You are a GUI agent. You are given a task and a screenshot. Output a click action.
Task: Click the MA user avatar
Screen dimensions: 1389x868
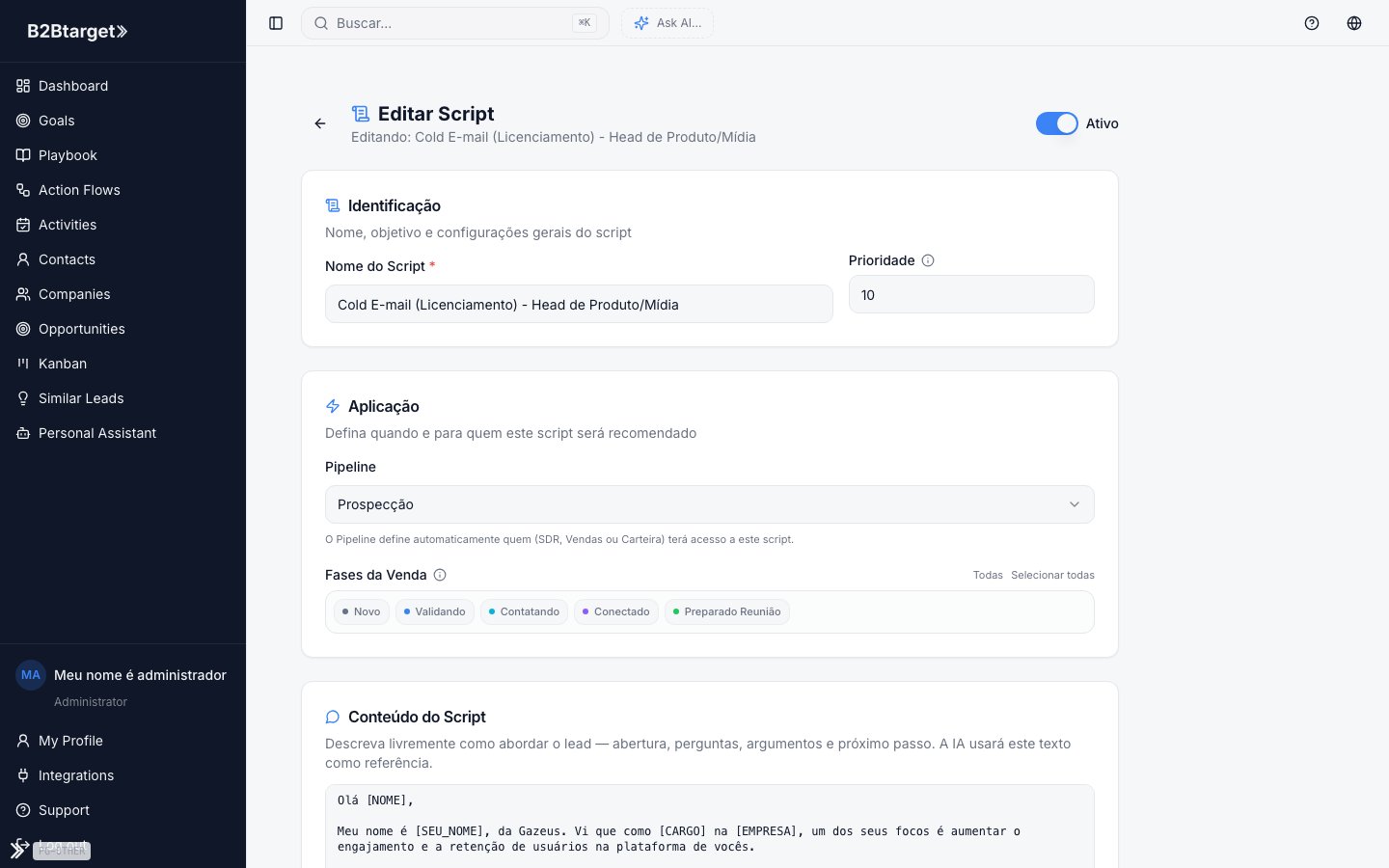(x=31, y=675)
